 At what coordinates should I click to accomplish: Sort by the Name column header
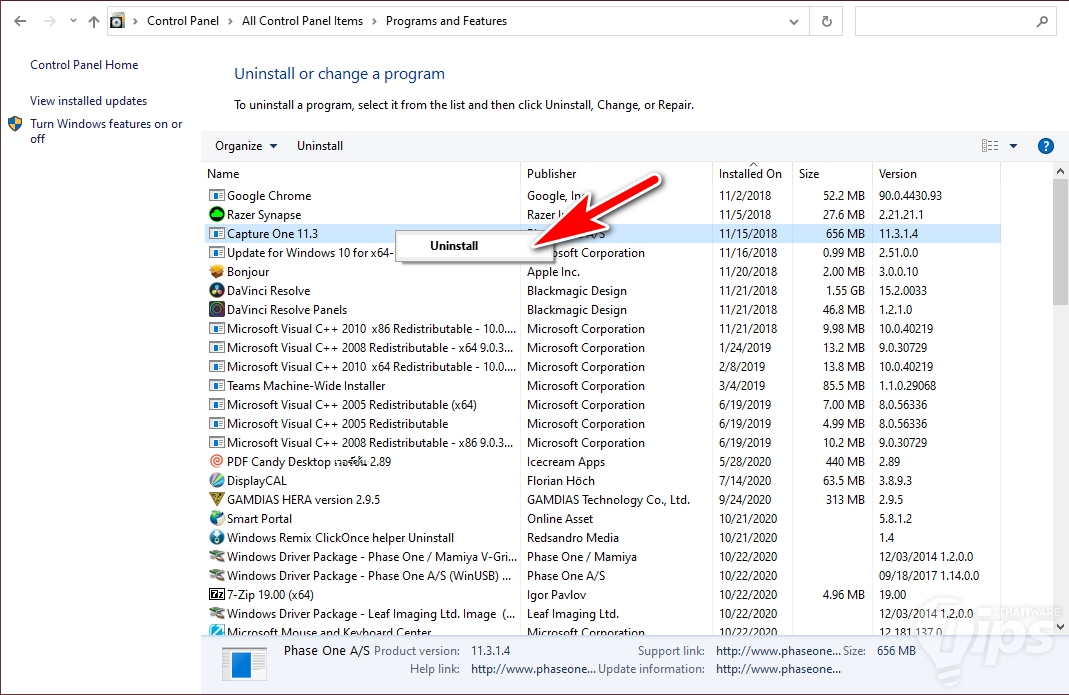tap(361, 174)
